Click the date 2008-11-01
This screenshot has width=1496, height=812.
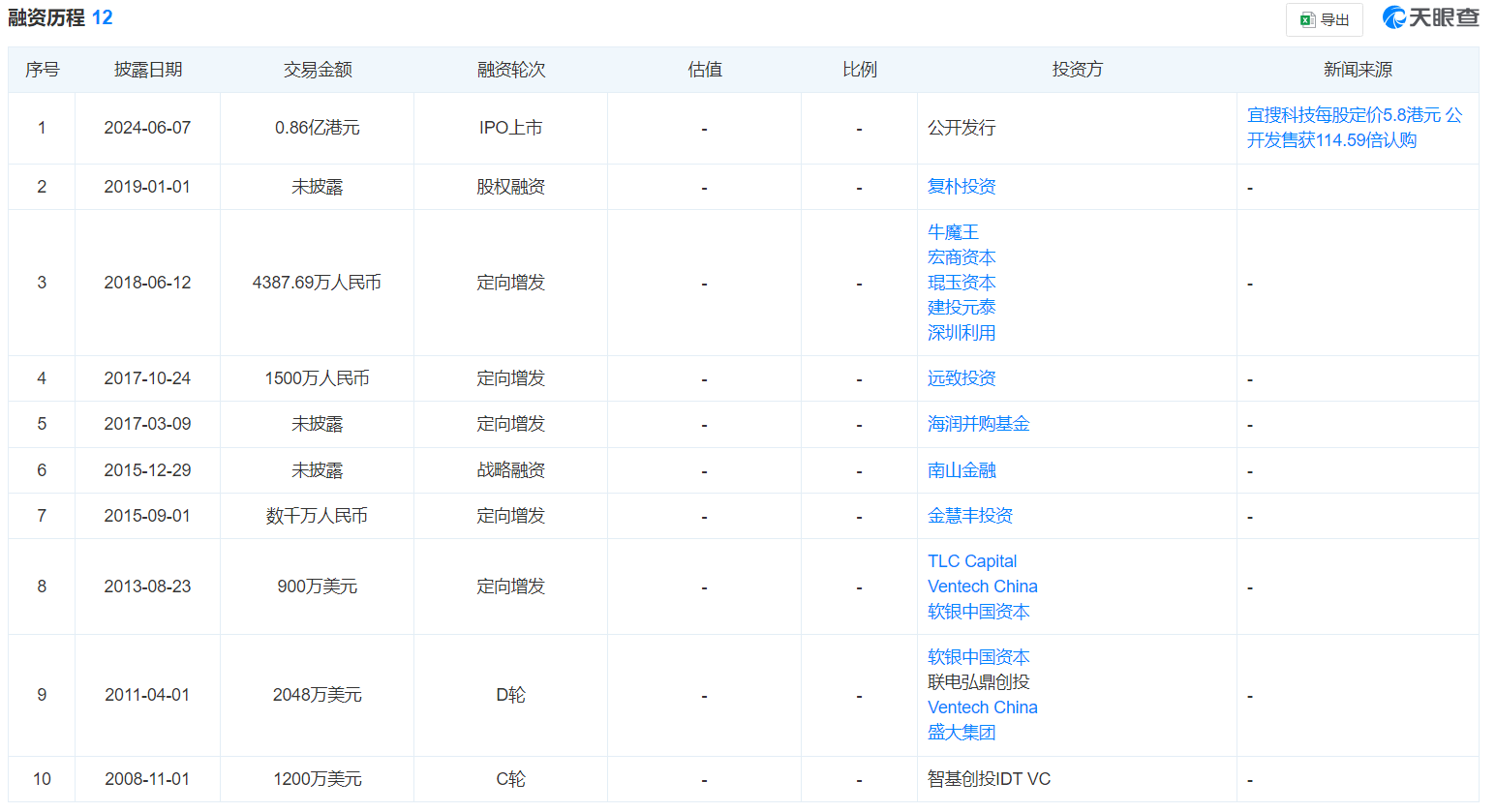(x=147, y=779)
